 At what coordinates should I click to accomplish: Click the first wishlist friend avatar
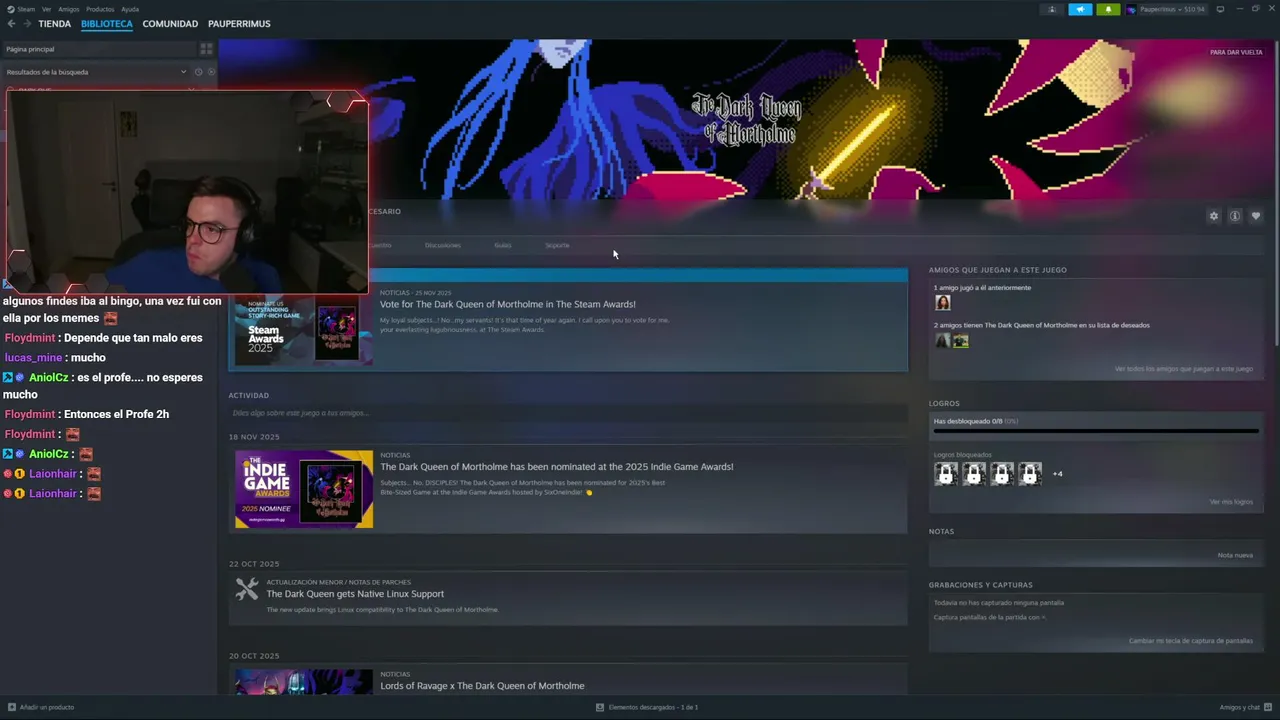(x=942, y=341)
